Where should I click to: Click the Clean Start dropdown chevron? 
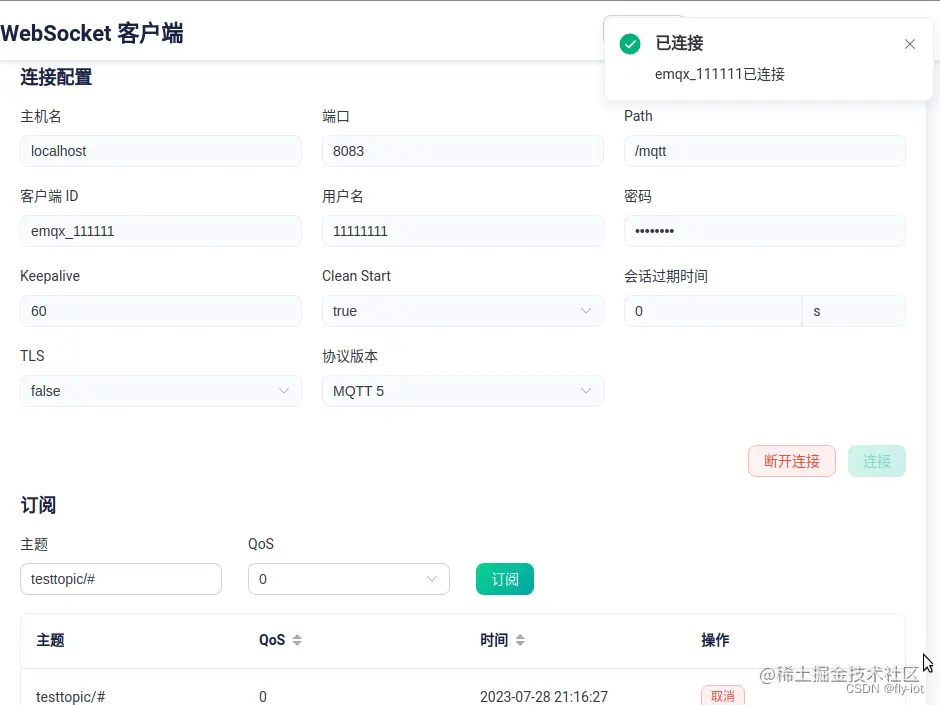[x=588, y=311]
